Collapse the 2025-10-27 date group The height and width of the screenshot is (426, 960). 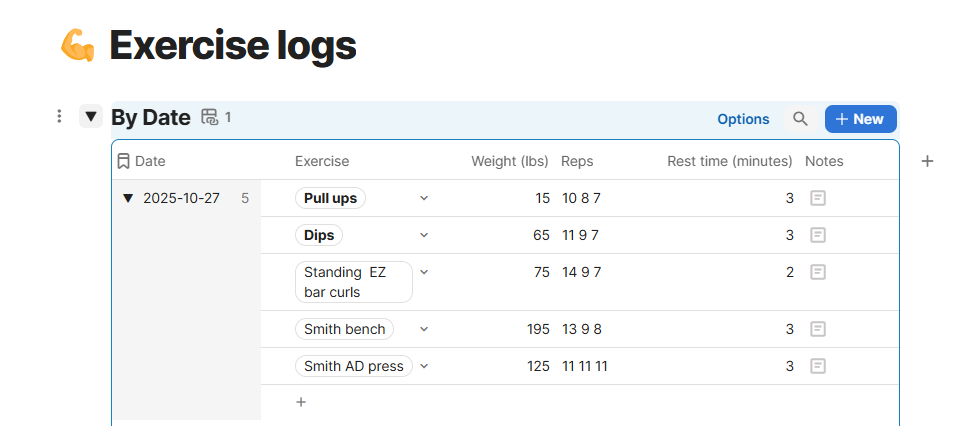pyautogui.click(x=127, y=198)
